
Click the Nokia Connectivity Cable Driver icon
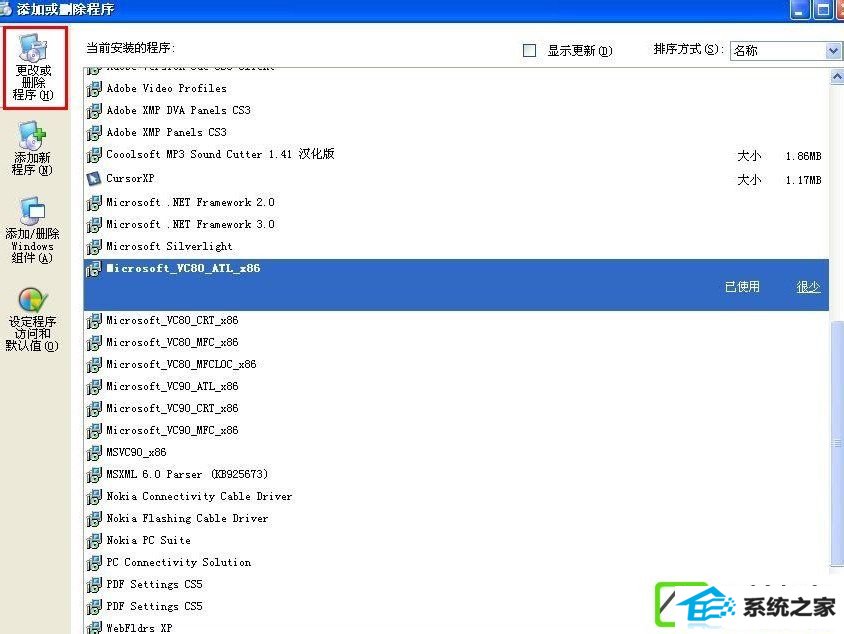(x=94, y=497)
